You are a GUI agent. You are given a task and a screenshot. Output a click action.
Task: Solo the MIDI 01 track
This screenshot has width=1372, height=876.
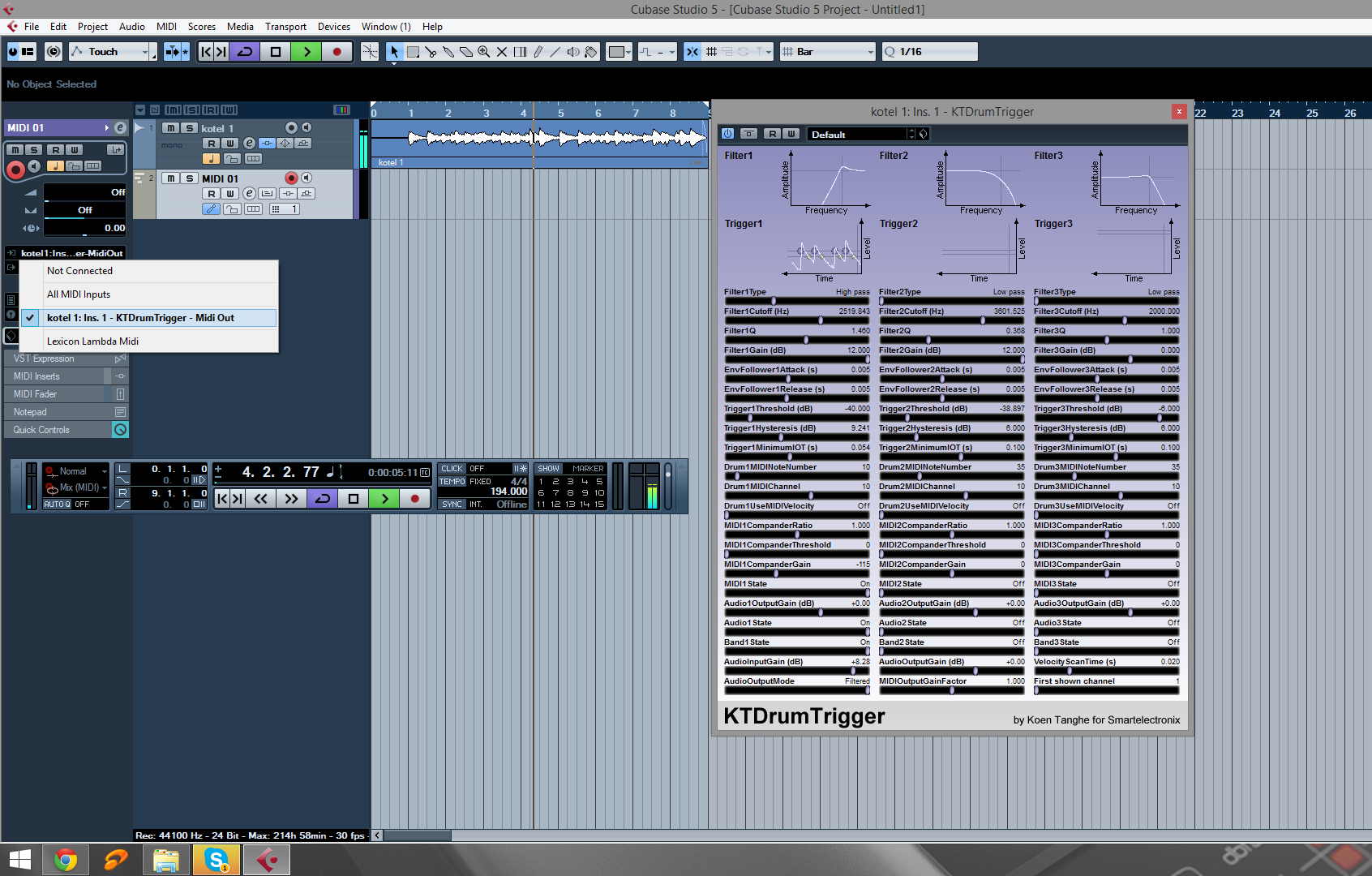pos(189,178)
